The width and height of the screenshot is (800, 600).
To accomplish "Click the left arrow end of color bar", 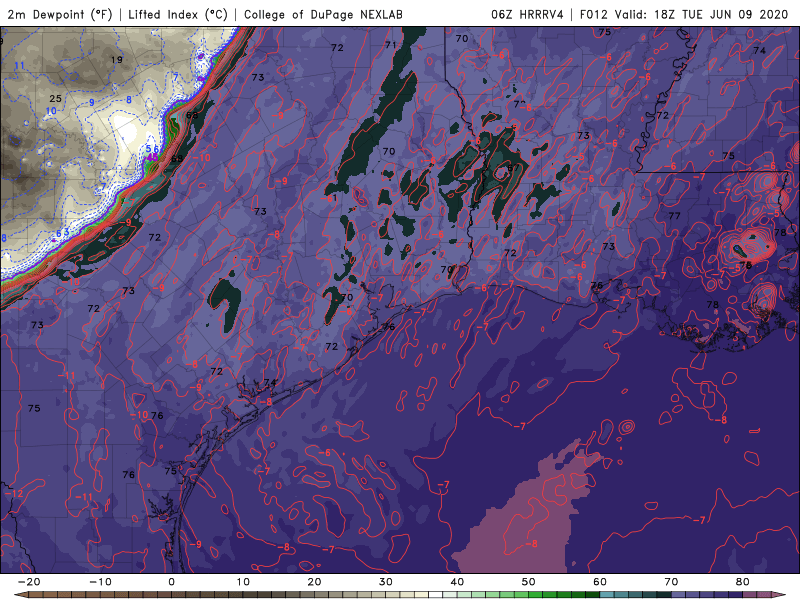I will [19, 595].
